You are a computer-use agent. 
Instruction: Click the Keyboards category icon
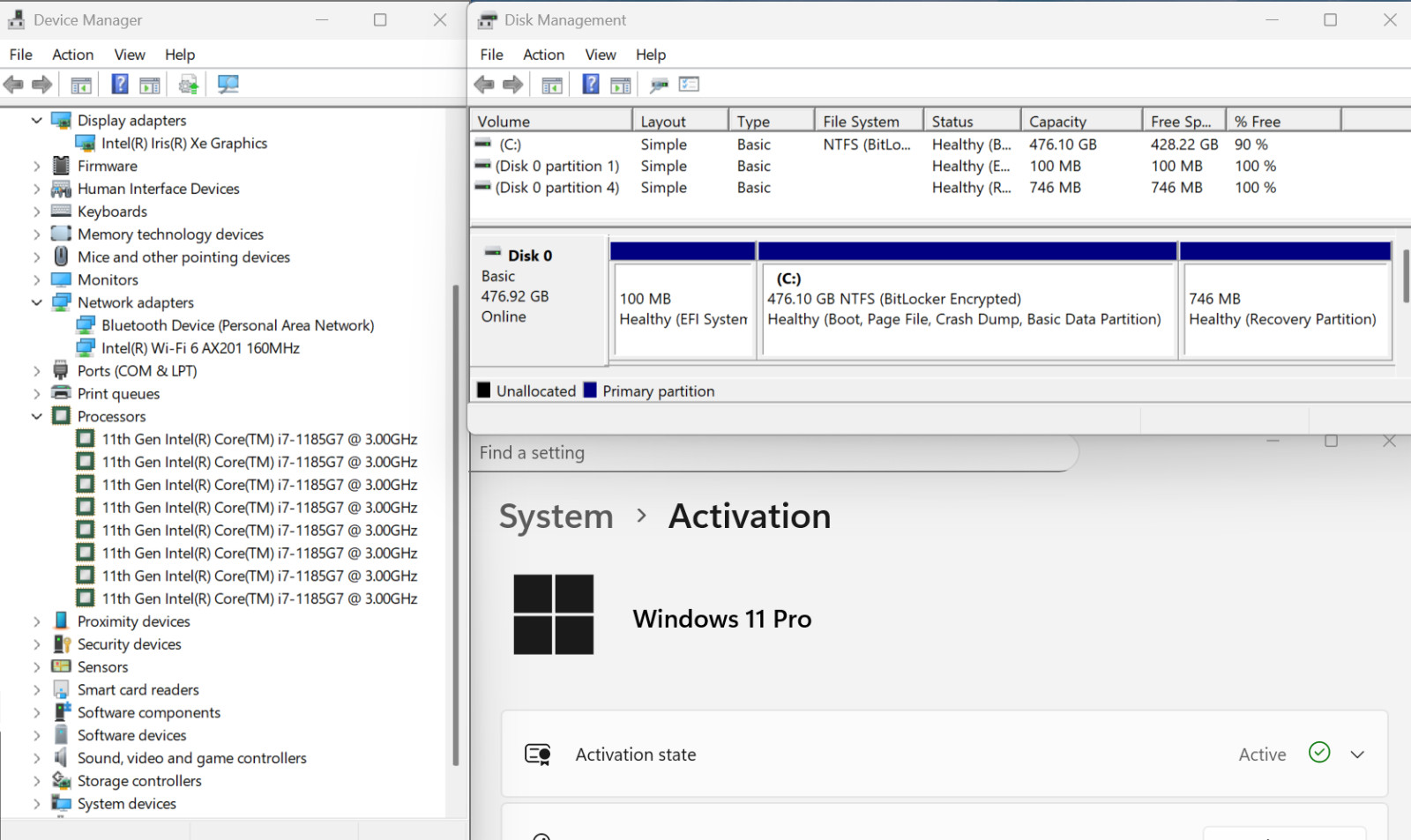(x=61, y=212)
